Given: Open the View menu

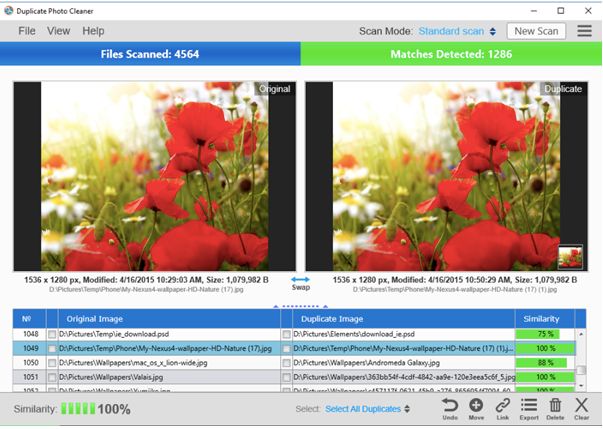Looking at the screenshot, I should [x=58, y=31].
